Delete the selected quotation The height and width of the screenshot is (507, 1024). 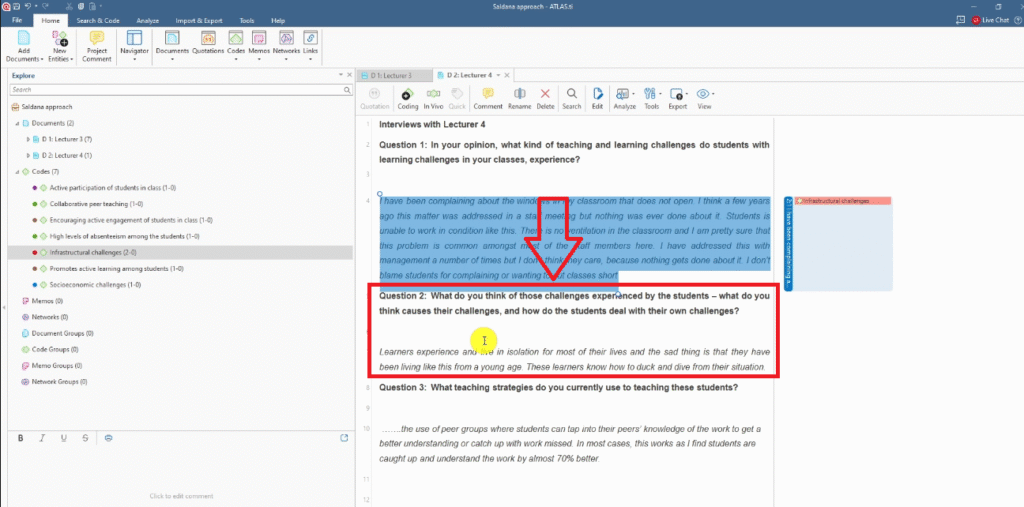click(545, 98)
